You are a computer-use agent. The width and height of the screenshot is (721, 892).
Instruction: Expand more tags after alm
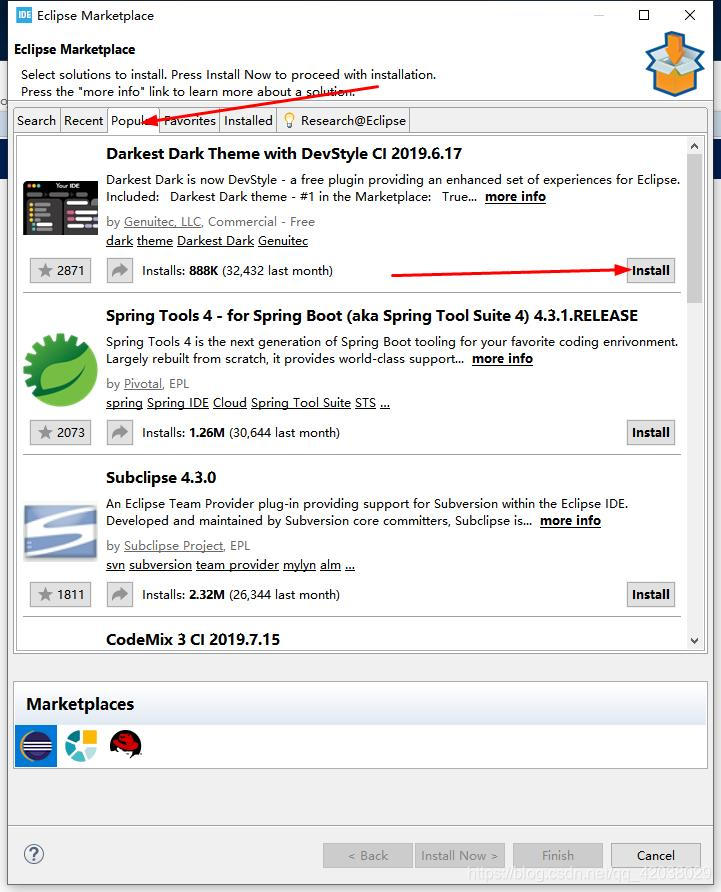[x=350, y=565]
